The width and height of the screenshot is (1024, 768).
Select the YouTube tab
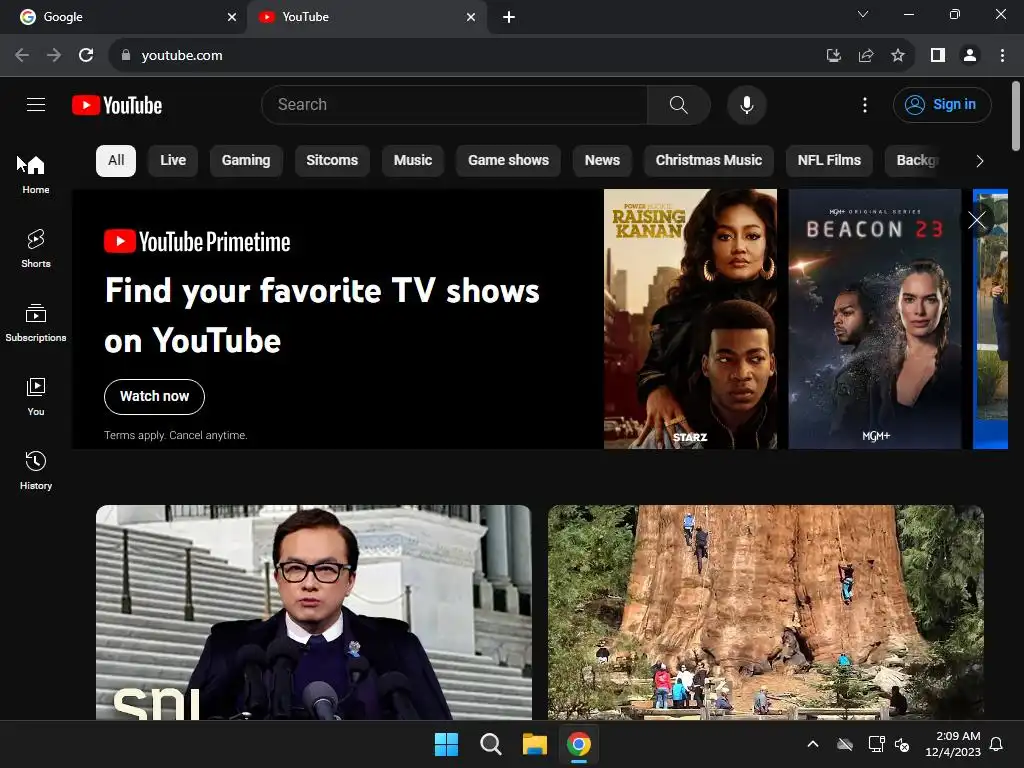click(x=366, y=17)
